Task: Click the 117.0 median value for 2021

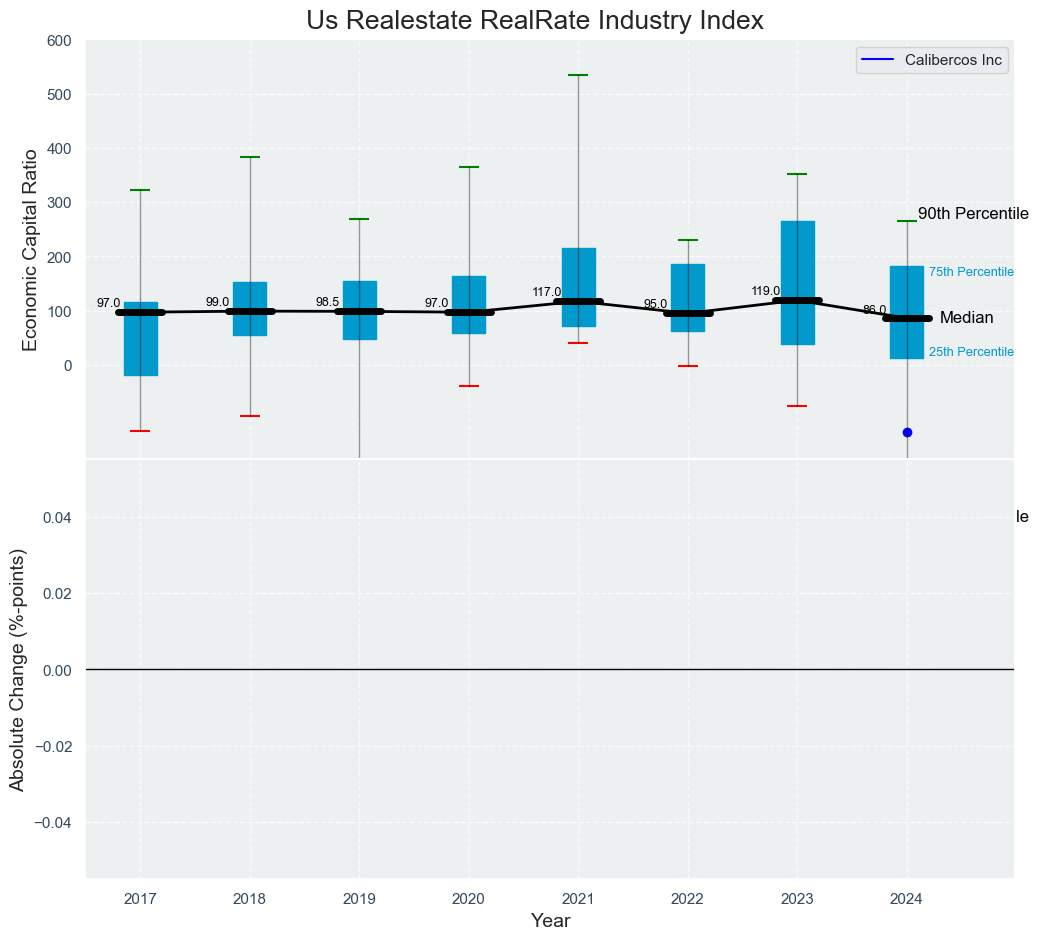Action: tap(547, 293)
